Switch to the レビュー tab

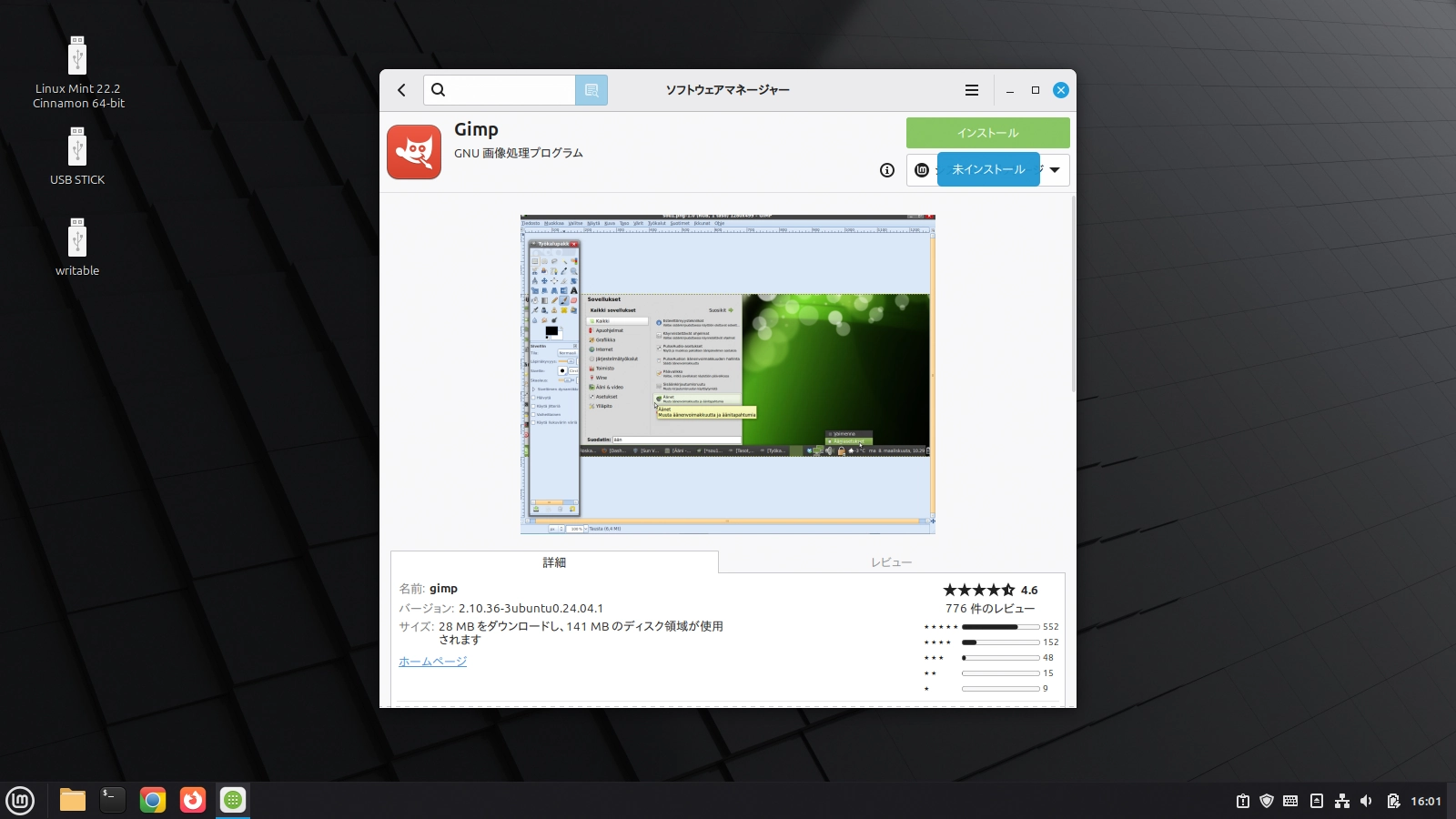click(x=891, y=562)
